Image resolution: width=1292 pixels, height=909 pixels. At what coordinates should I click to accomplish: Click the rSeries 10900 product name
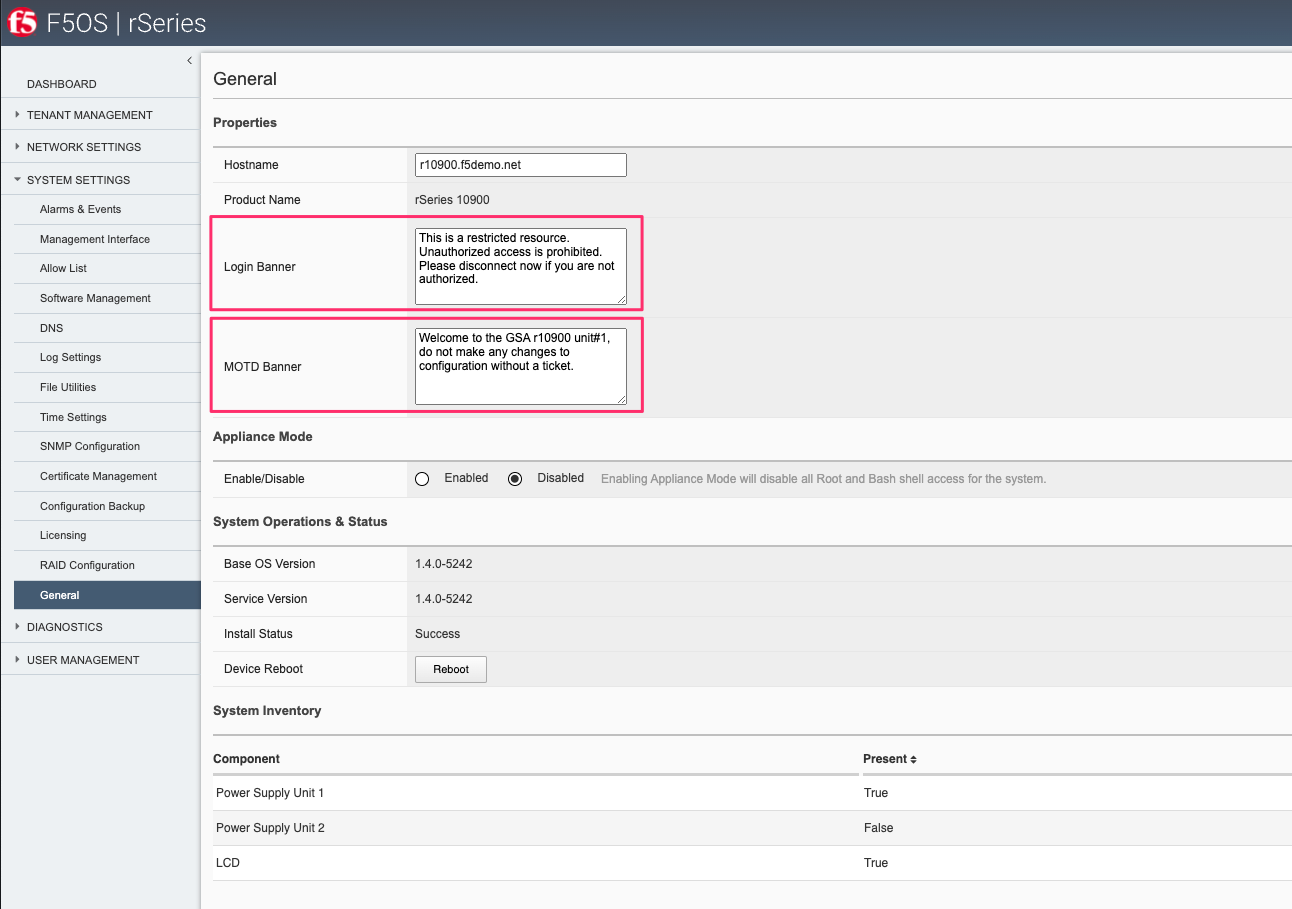coord(452,200)
